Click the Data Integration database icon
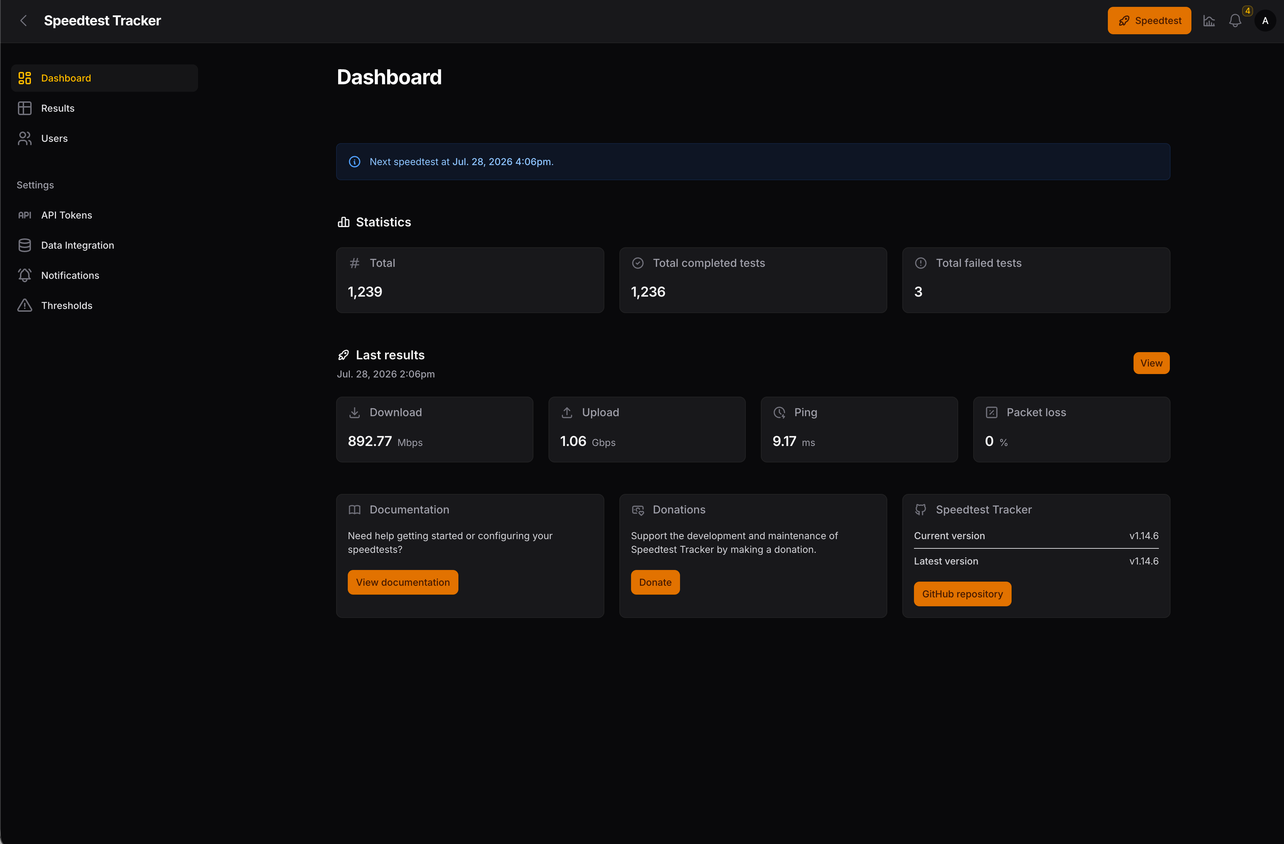1284x844 pixels. (x=25, y=245)
